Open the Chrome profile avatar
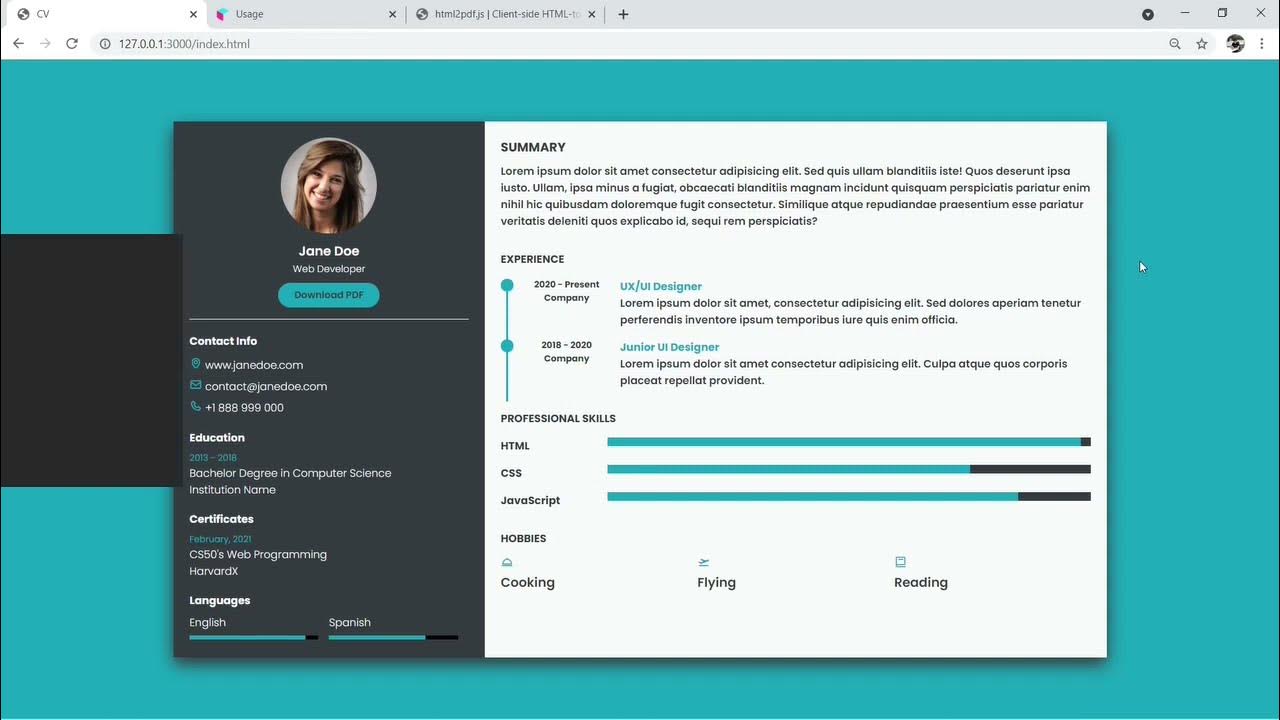The height and width of the screenshot is (720, 1280). pos(1235,44)
